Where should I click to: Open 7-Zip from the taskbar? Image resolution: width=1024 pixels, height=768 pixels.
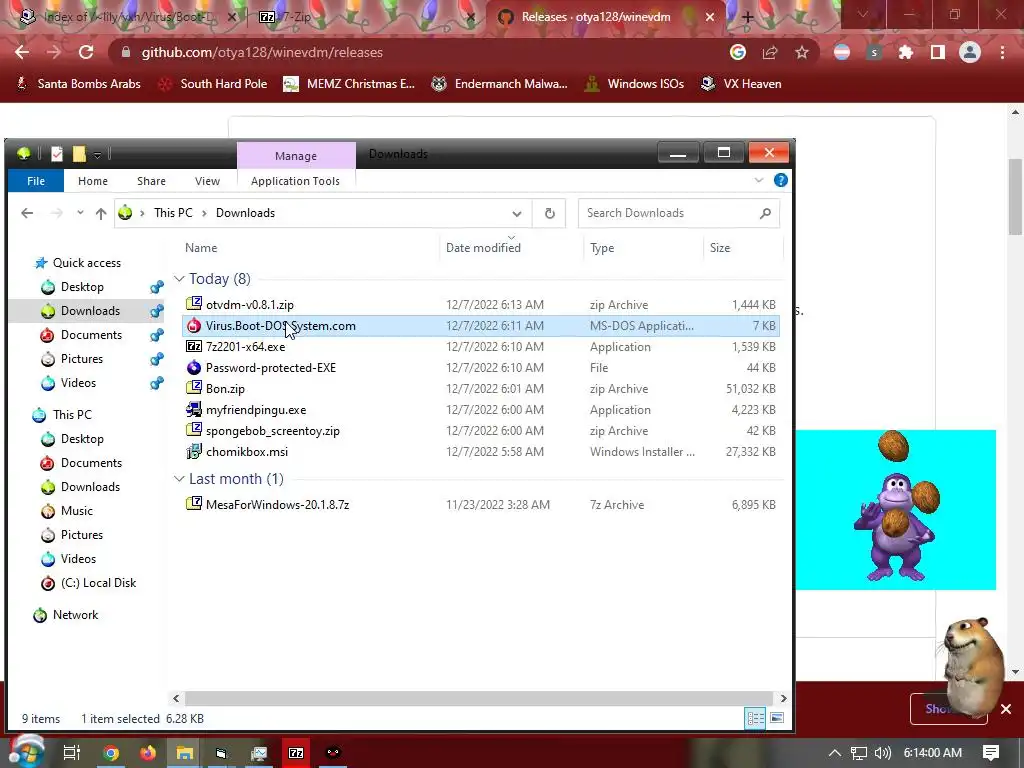296,753
